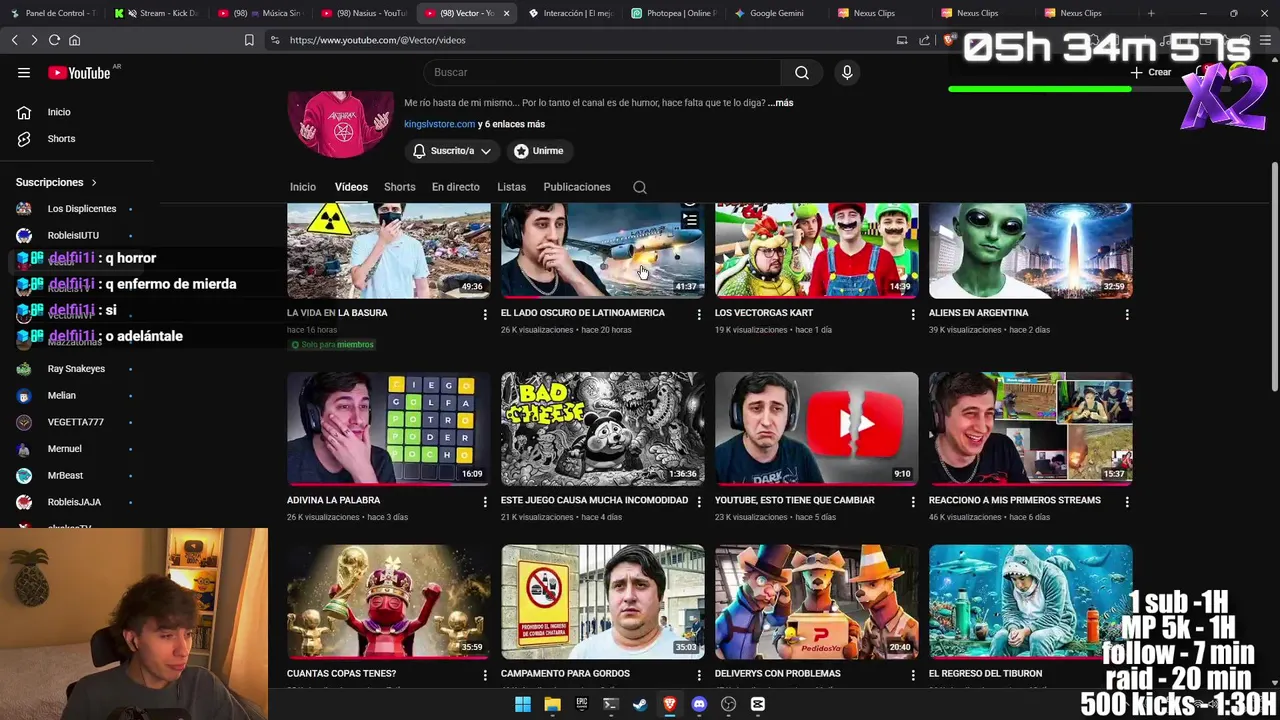Select the Videos channel tab
The image size is (1280, 720).
[351, 187]
